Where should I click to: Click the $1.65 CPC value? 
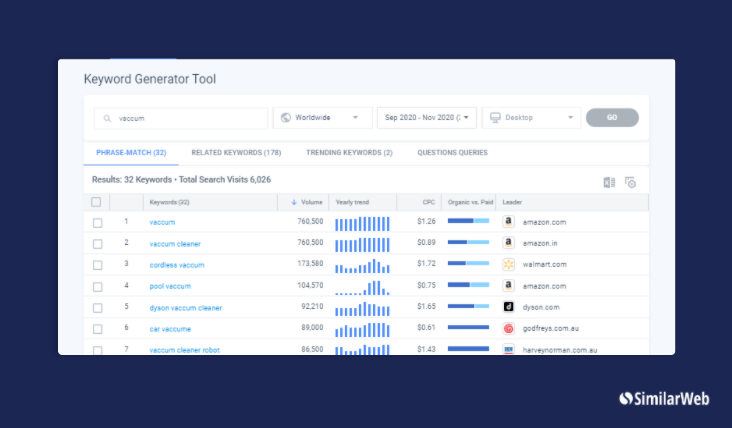click(426, 307)
